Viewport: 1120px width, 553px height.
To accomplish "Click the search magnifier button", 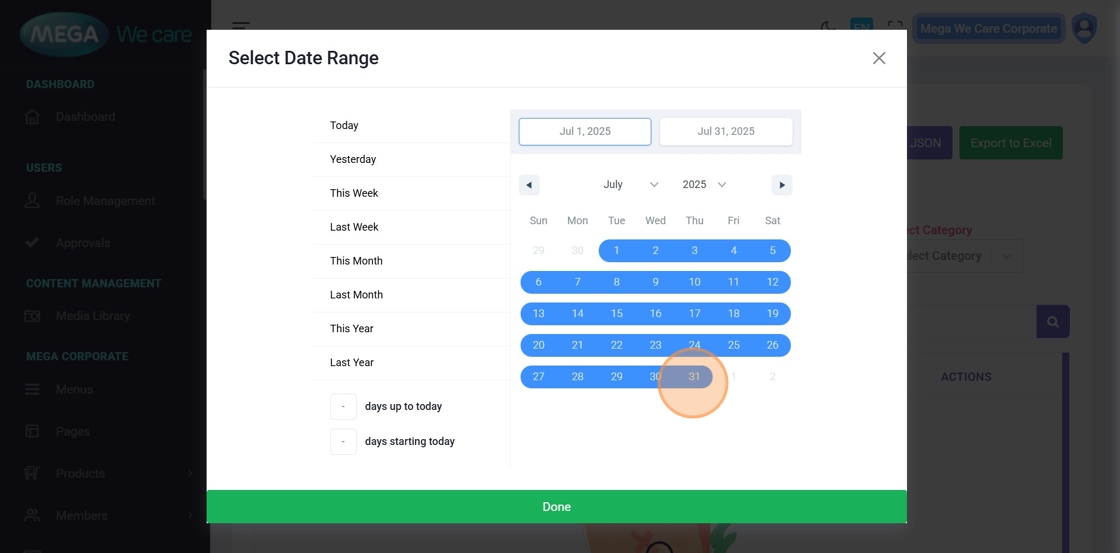I will (x=1052, y=322).
